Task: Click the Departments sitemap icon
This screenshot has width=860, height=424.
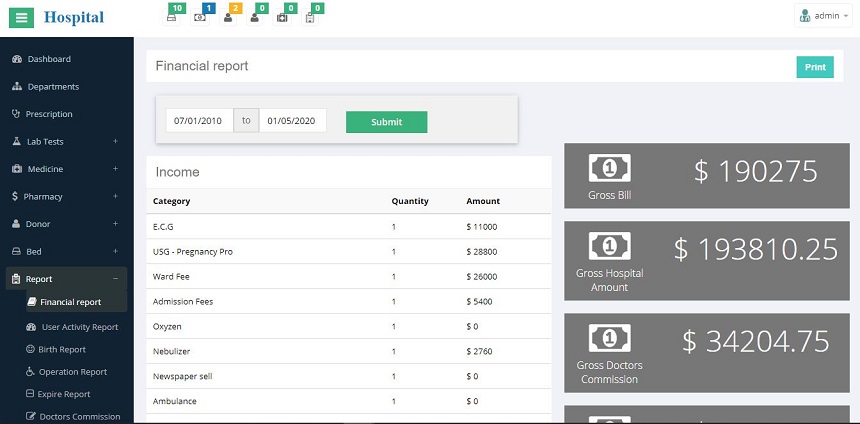Action: click(x=16, y=87)
